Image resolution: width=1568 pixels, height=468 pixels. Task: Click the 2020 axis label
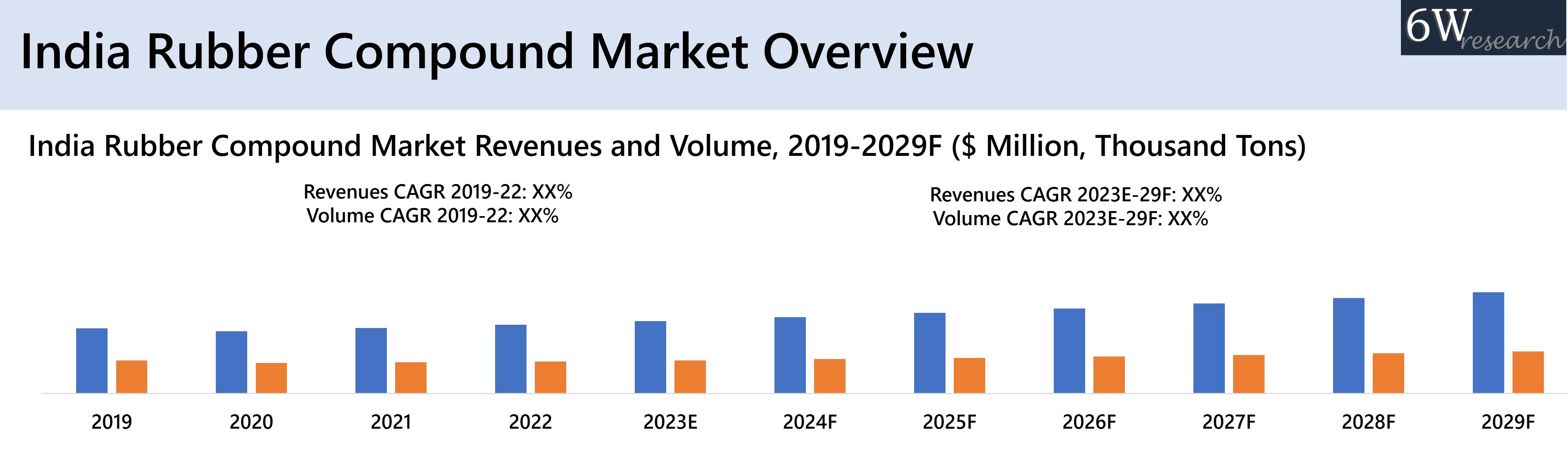(x=251, y=422)
